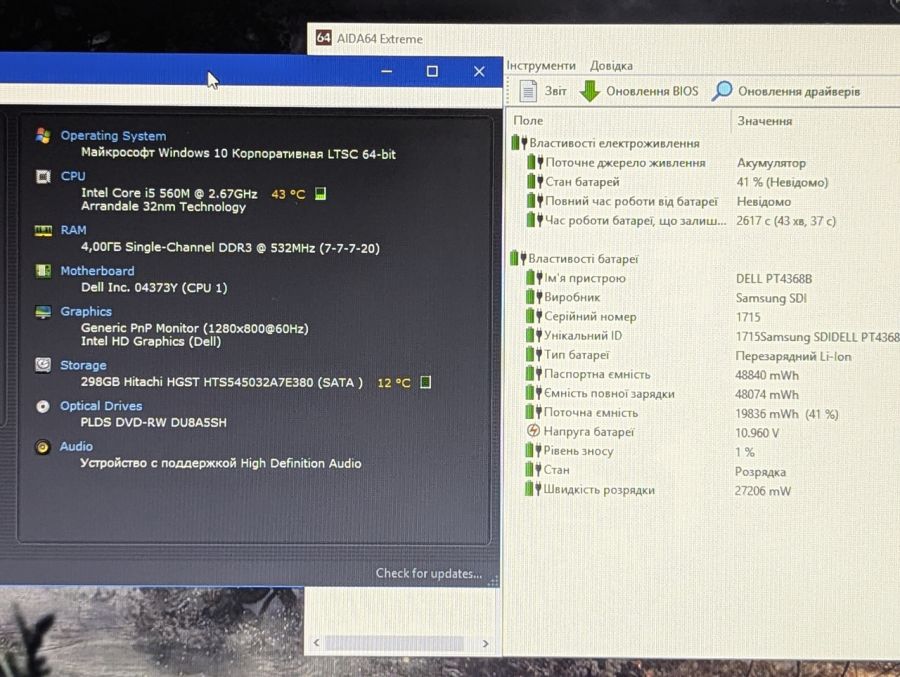Open the RAM section link
This screenshot has width=900, height=677.
73,230
